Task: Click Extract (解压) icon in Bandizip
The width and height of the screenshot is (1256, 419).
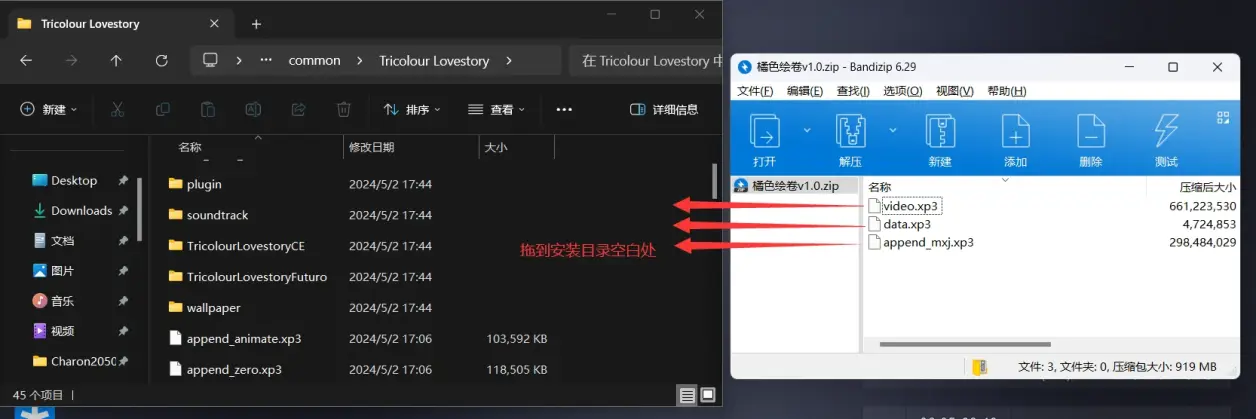Action: click(853, 131)
